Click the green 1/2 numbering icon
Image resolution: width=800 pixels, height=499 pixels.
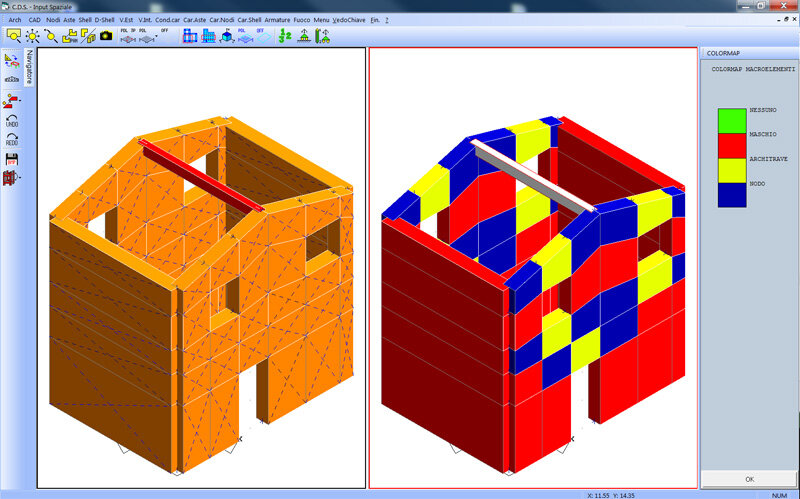click(x=284, y=36)
